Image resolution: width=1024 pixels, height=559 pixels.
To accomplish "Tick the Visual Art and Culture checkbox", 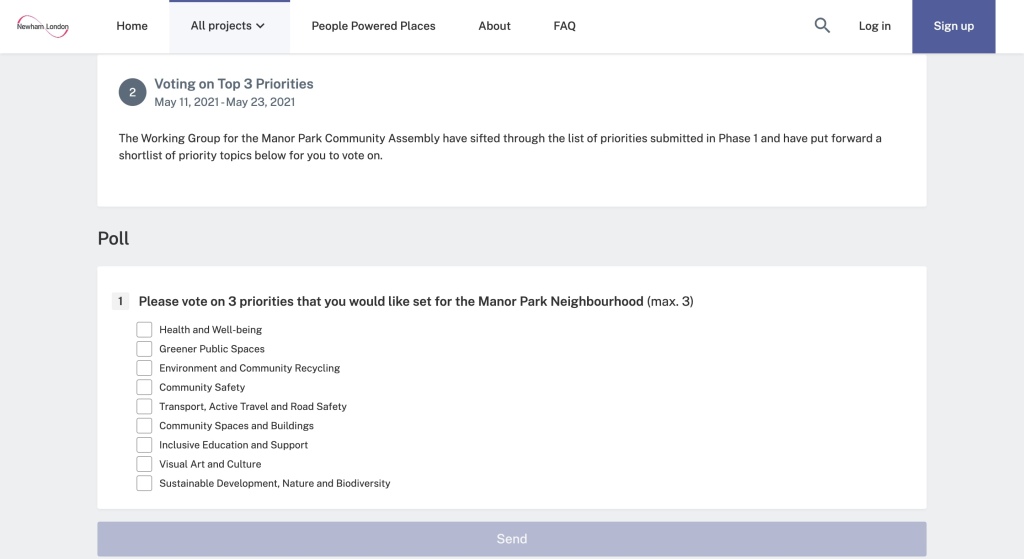I will tap(144, 464).
